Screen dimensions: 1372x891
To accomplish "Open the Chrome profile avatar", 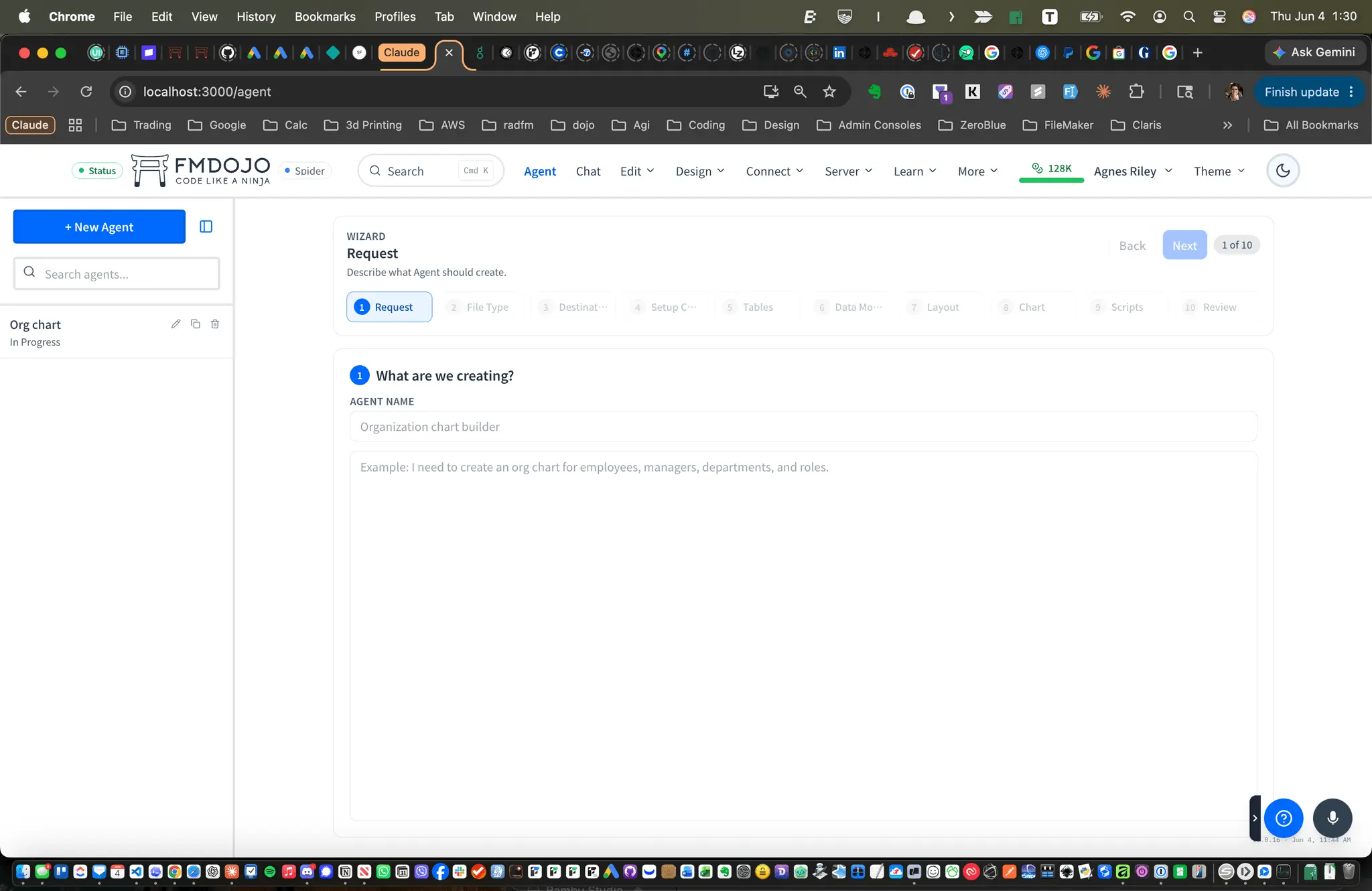I will [x=1234, y=92].
